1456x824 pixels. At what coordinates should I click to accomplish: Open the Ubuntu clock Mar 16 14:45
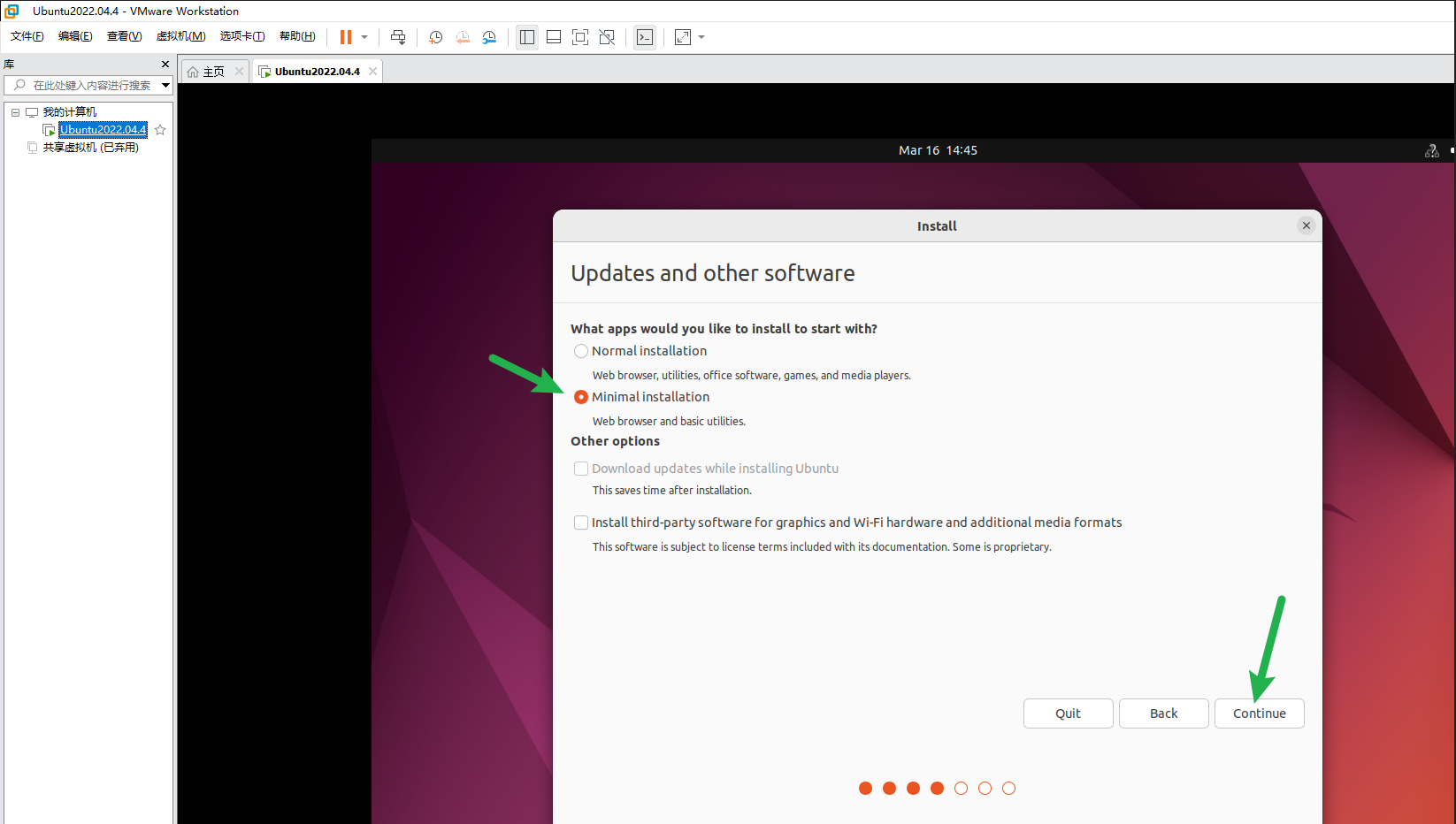(938, 150)
